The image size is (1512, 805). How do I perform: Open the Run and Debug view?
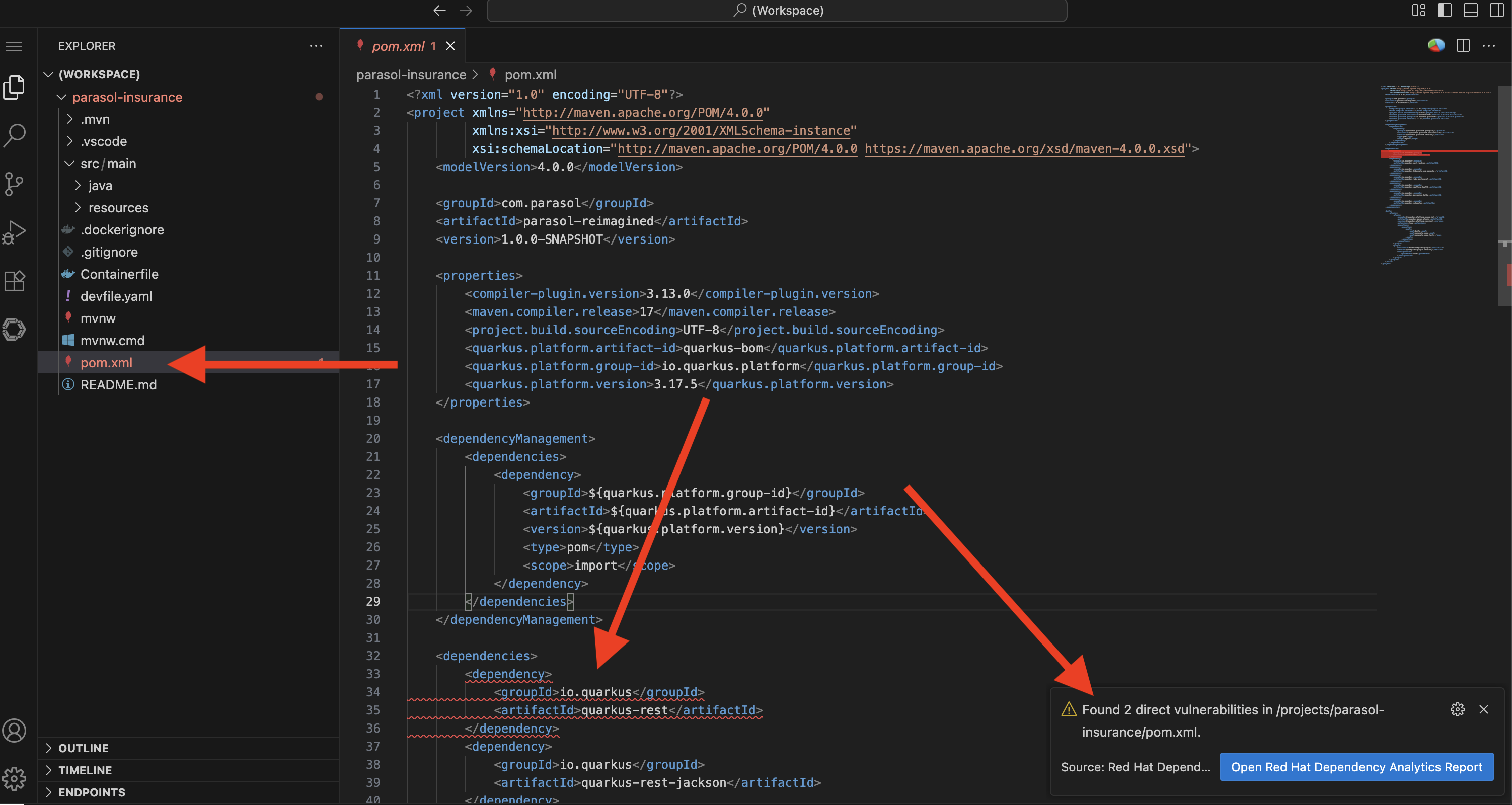(x=15, y=232)
